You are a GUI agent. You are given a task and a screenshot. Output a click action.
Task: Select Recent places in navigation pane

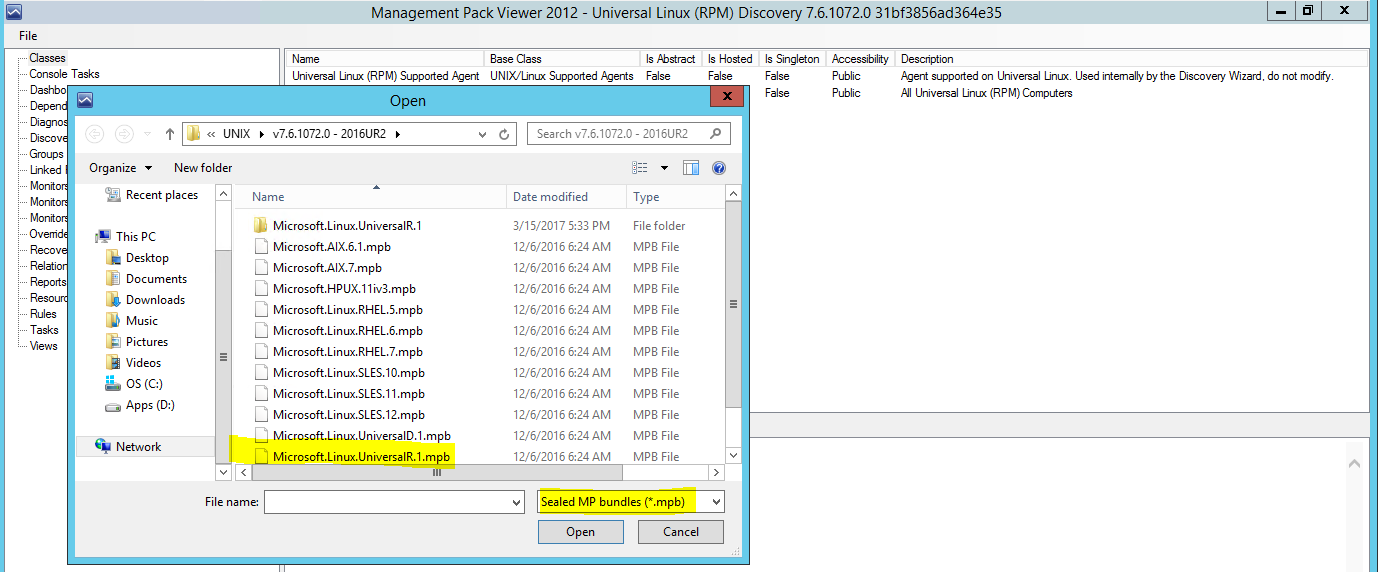click(152, 195)
